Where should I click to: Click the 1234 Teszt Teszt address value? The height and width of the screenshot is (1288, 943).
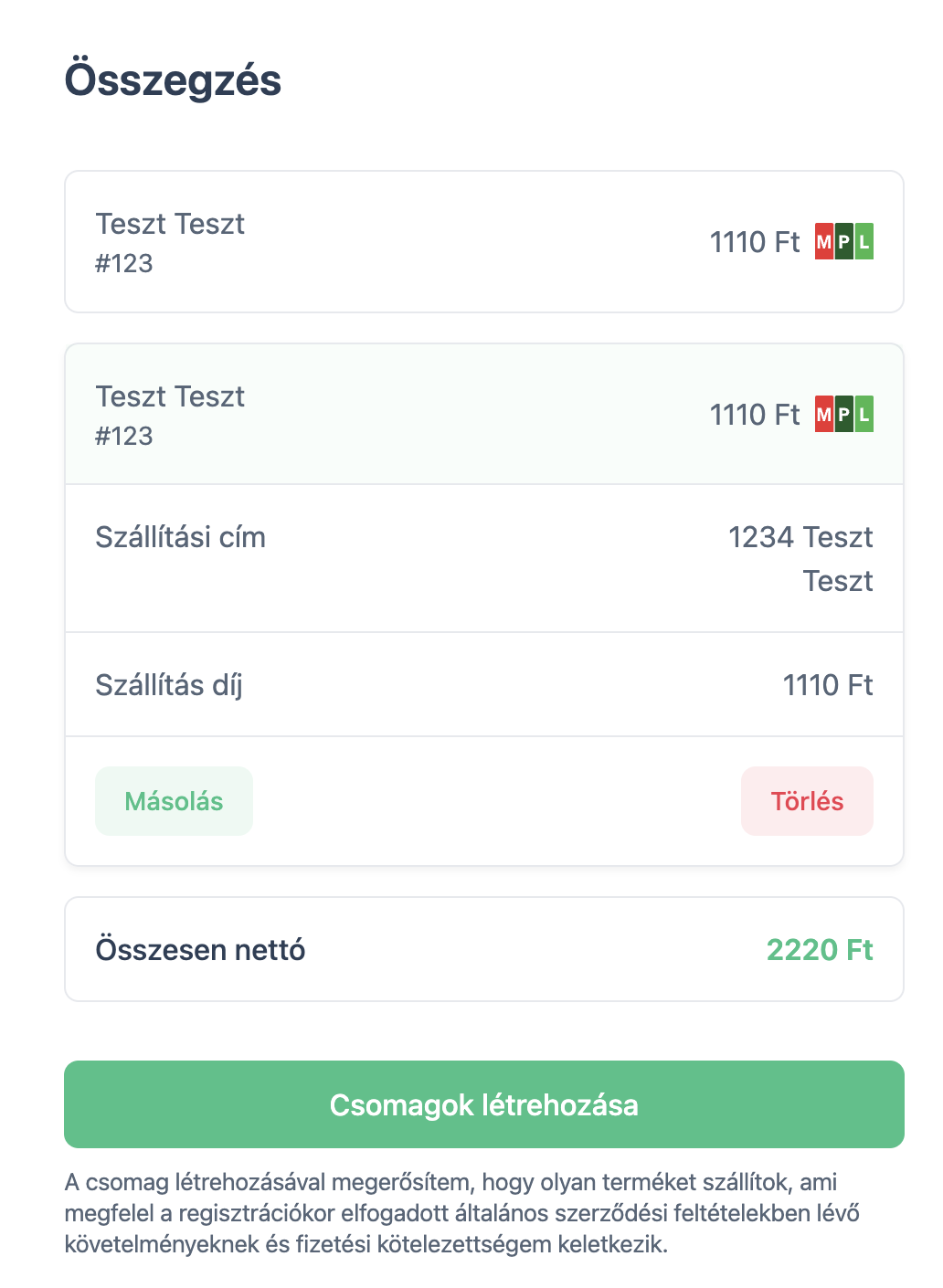[x=800, y=558]
